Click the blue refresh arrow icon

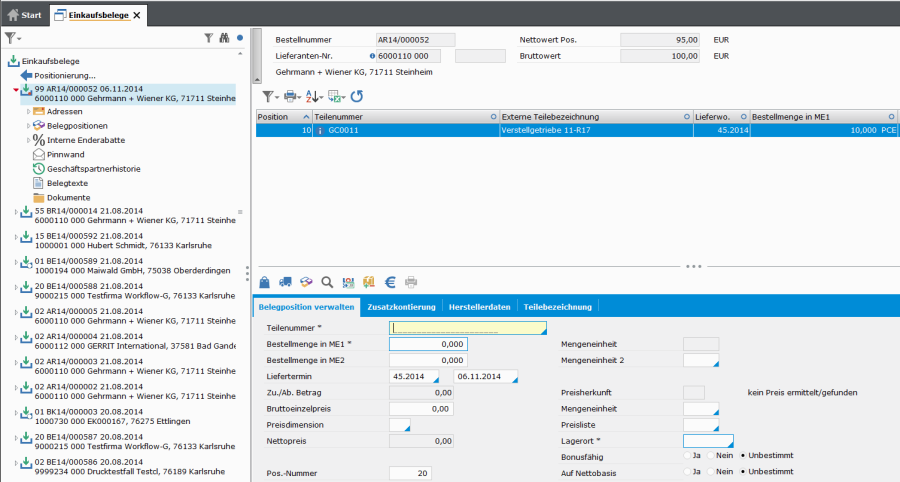357,96
